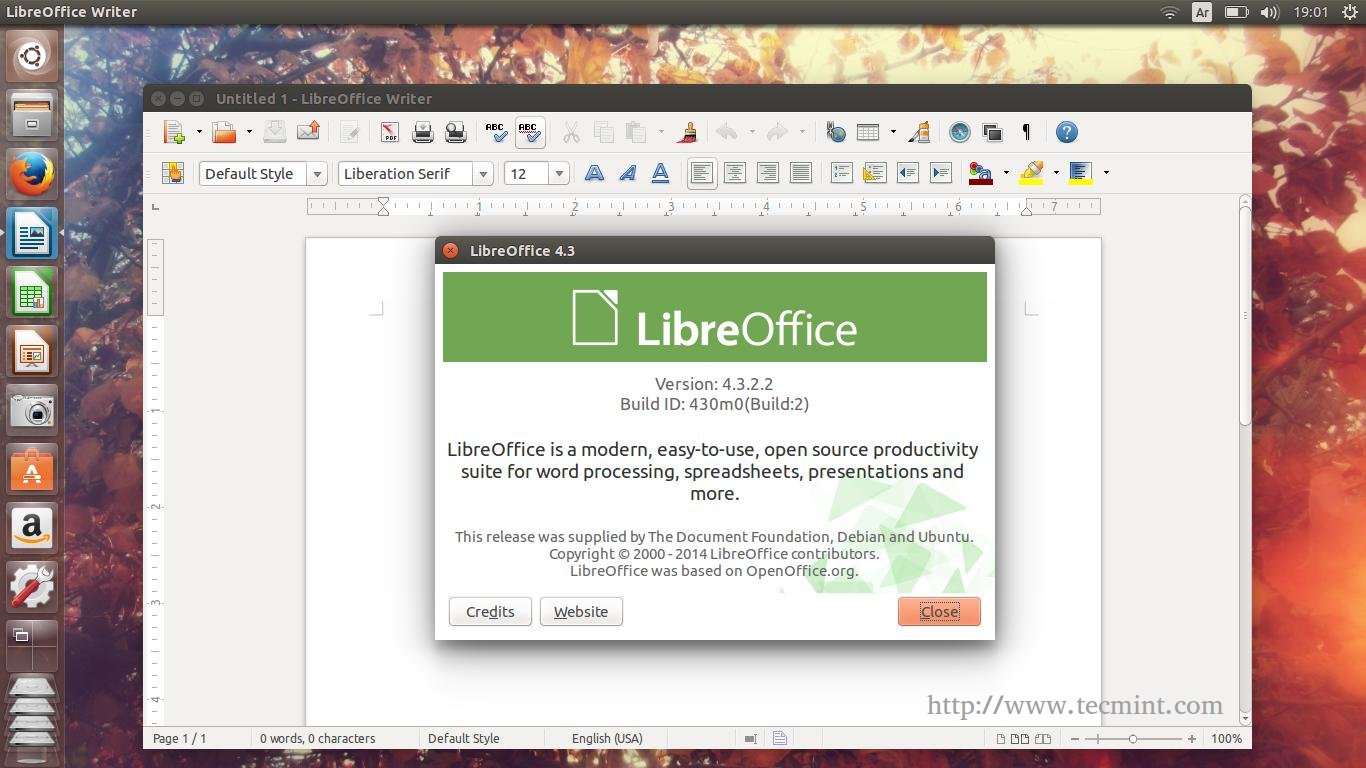The height and width of the screenshot is (768, 1366).
Task: Open the Styles and Formatting panel icon
Action: pos(173,173)
